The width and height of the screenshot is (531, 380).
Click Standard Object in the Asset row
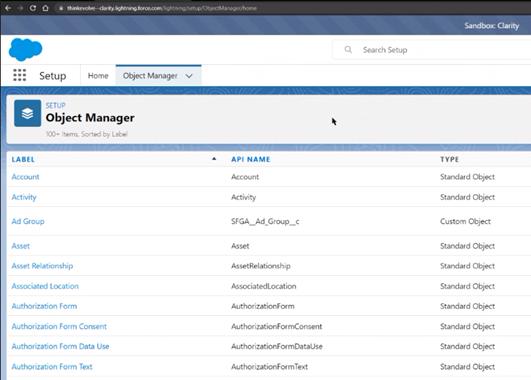[467, 246]
